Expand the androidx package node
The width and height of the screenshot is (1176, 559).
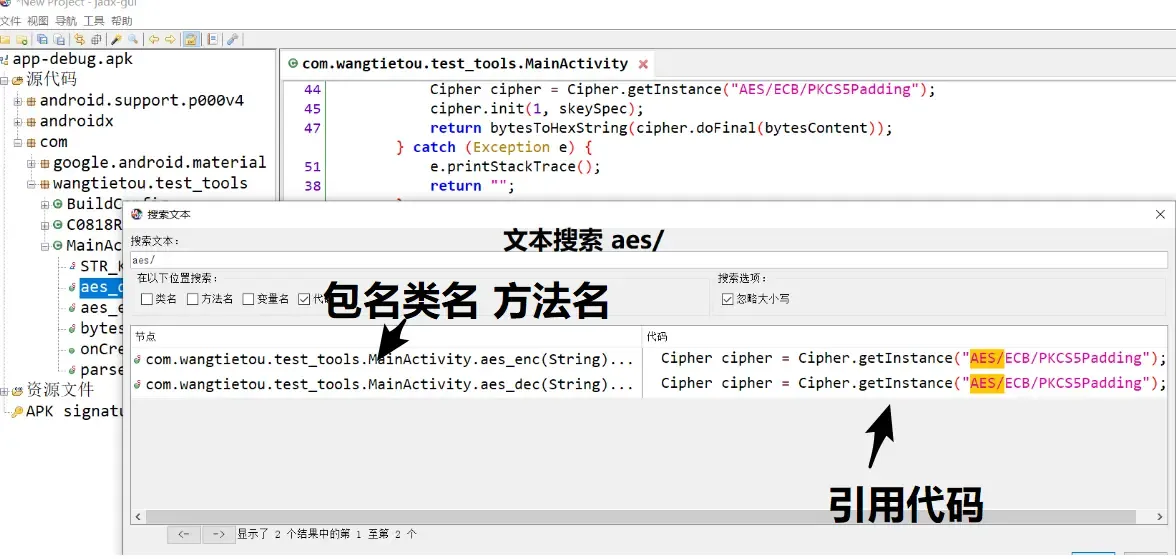[x=18, y=121]
